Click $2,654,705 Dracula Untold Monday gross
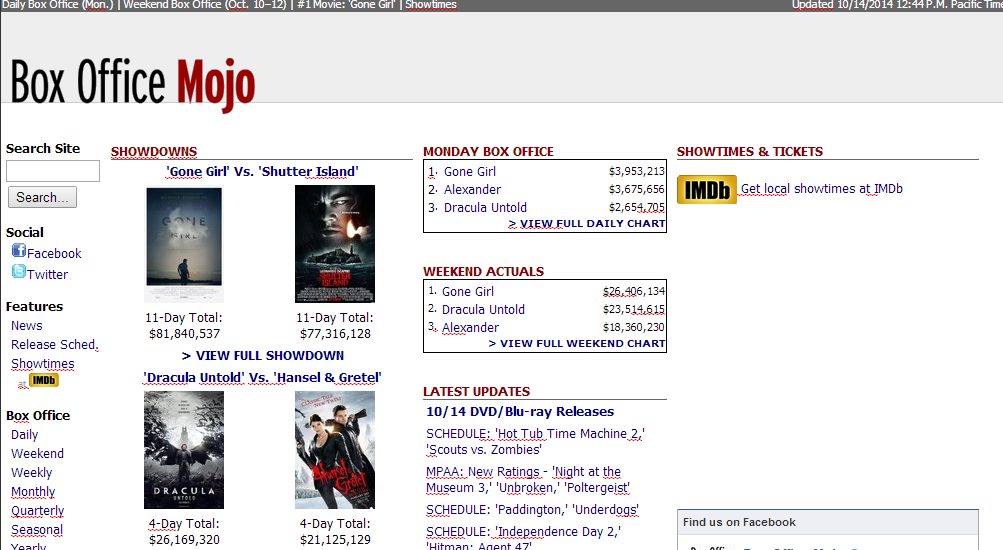The height and width of the screenshot is (550, 1003). 636,207
